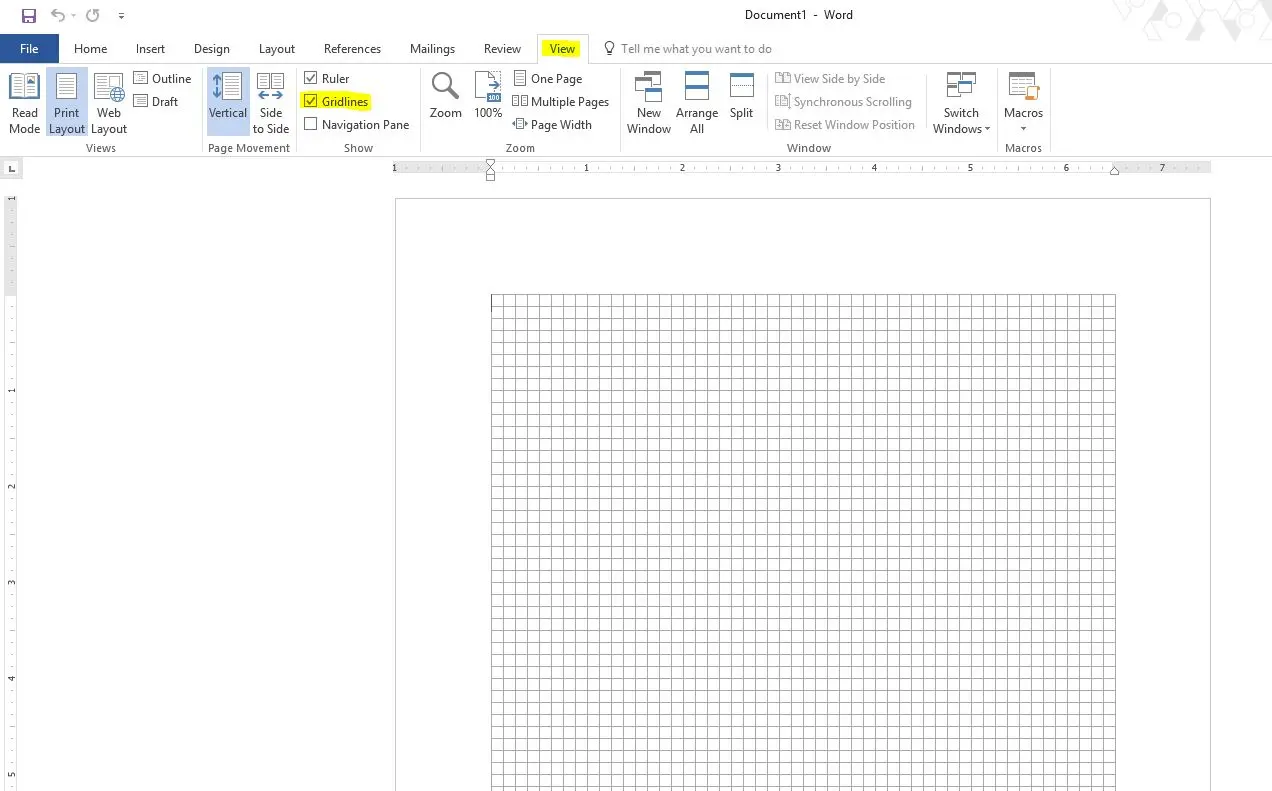Enable the Navigation Pane checkbox
The image size is (1272, 791).
(x=311, y=124)
